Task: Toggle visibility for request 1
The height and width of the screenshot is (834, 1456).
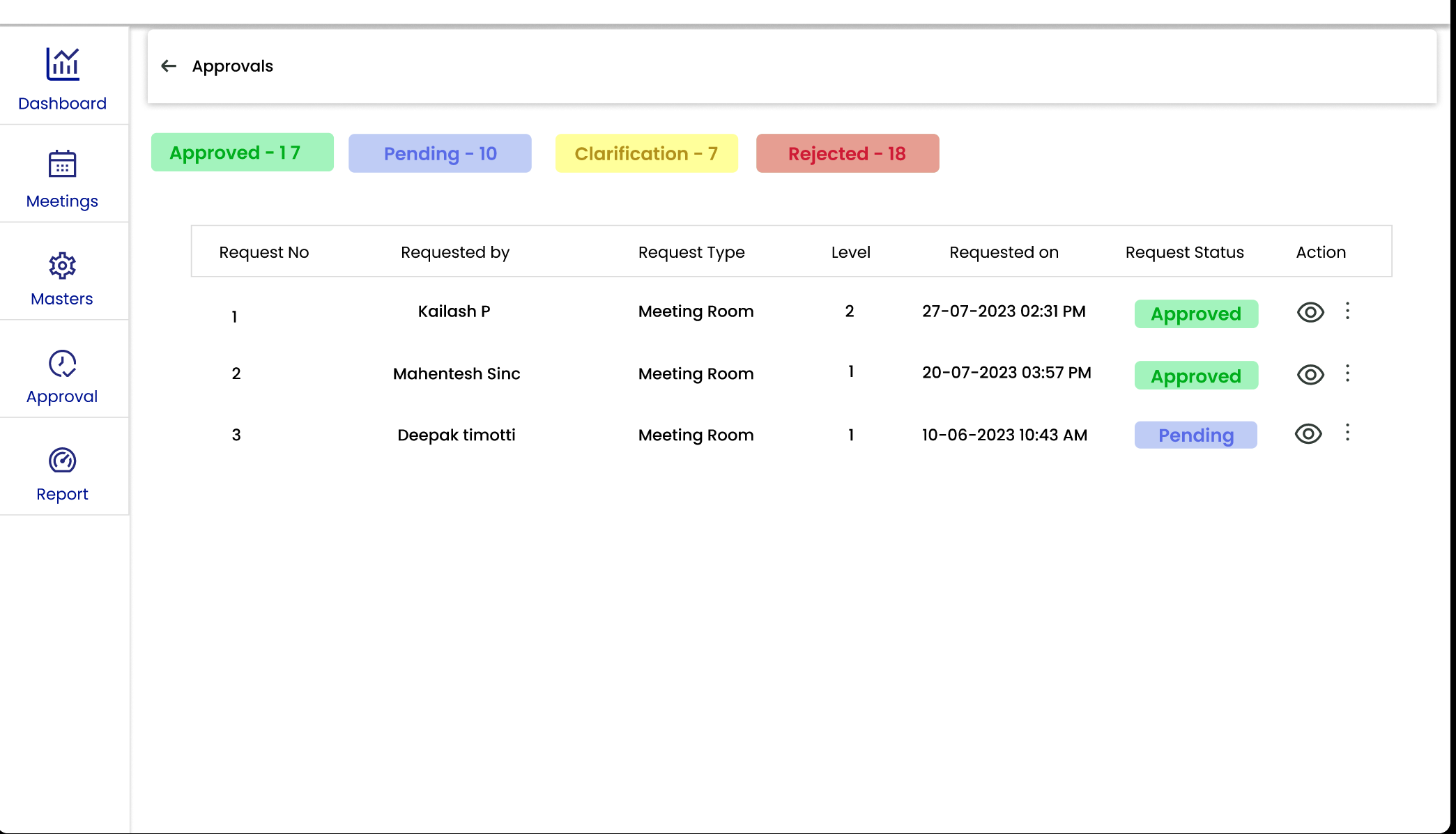Action: [x=1309, y=312]
